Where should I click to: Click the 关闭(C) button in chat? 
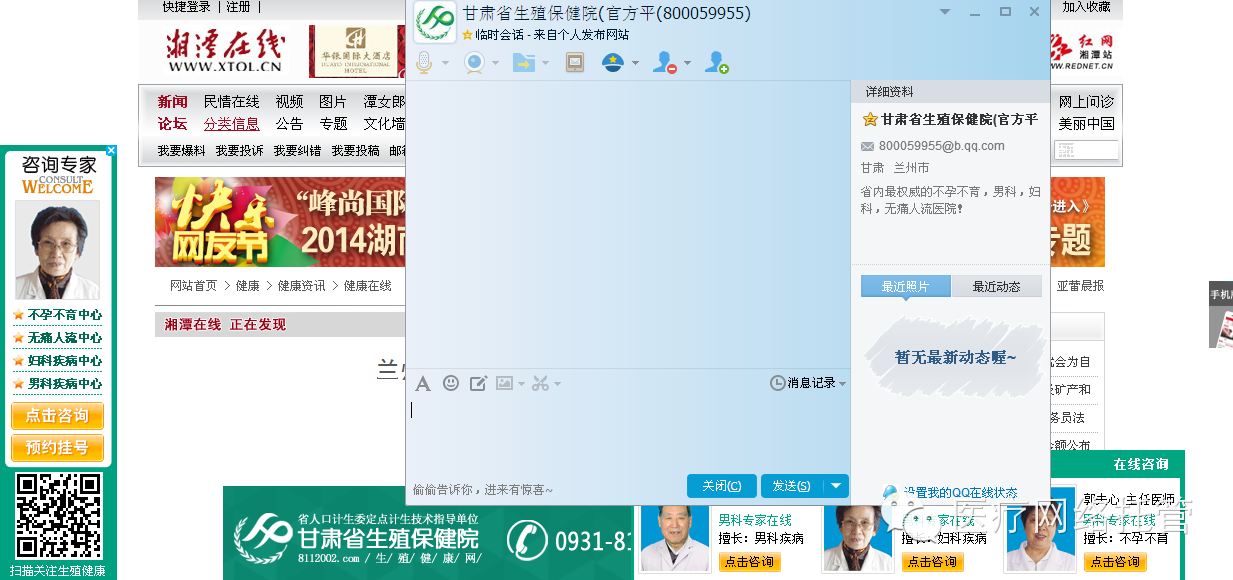(x=722, y=486)
